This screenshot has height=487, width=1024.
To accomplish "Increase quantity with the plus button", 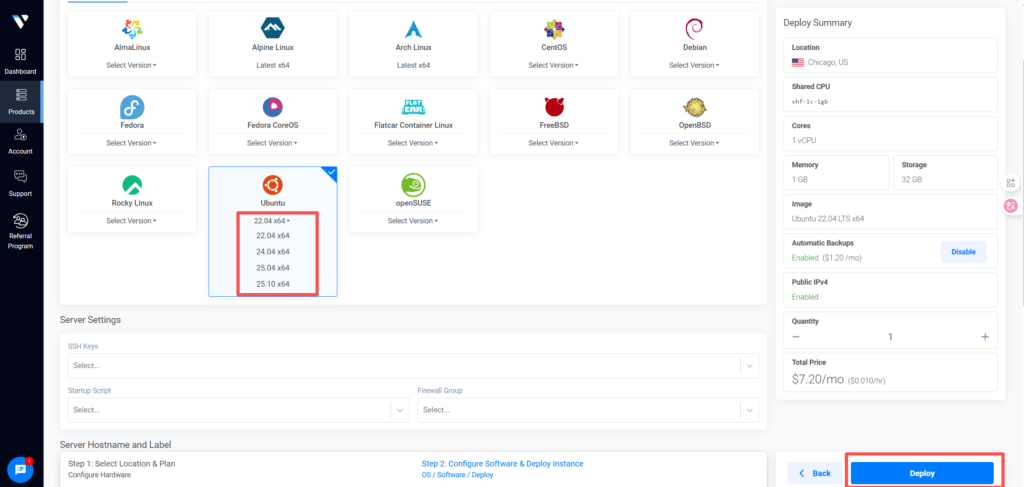I will click(x=985, y=337).
